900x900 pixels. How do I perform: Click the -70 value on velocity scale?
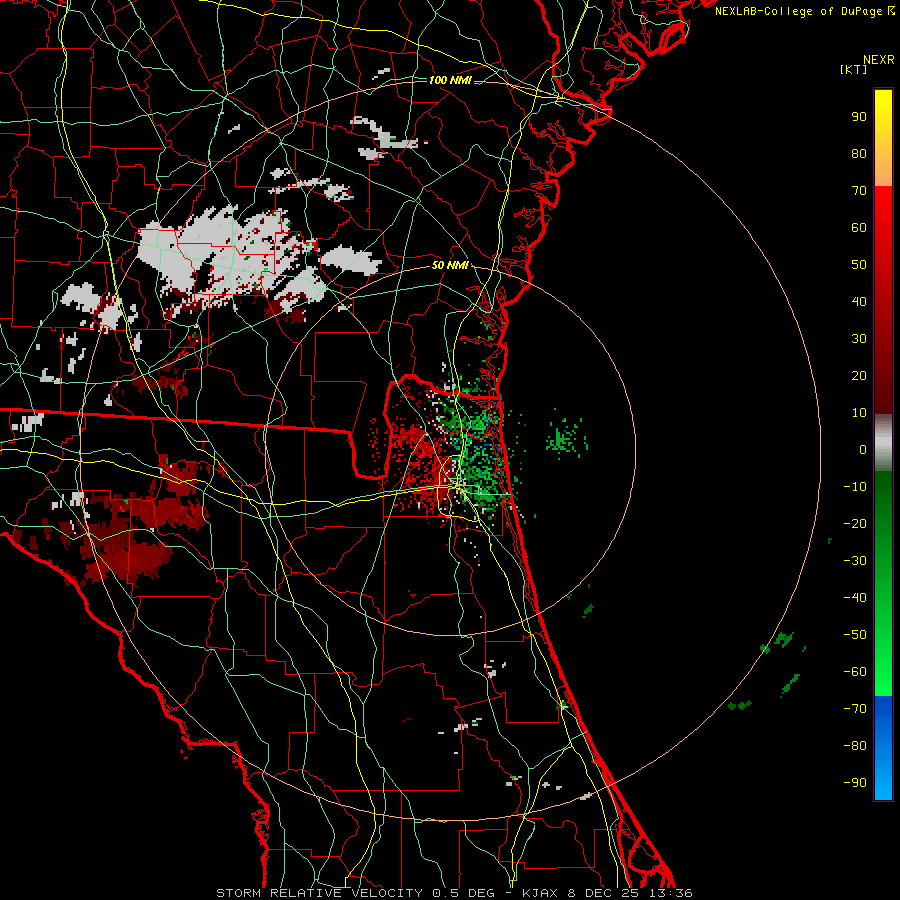[855, 709]
